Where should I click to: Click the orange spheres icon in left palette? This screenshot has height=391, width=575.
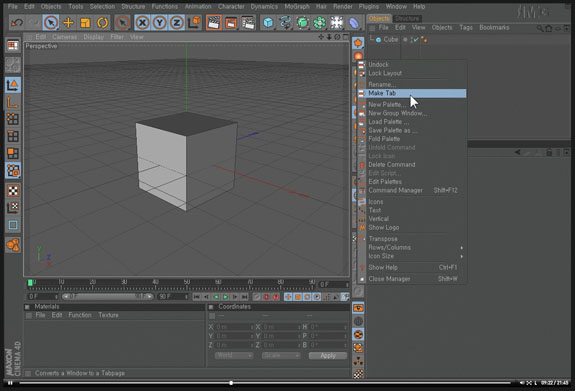click(x=13, y=245)
